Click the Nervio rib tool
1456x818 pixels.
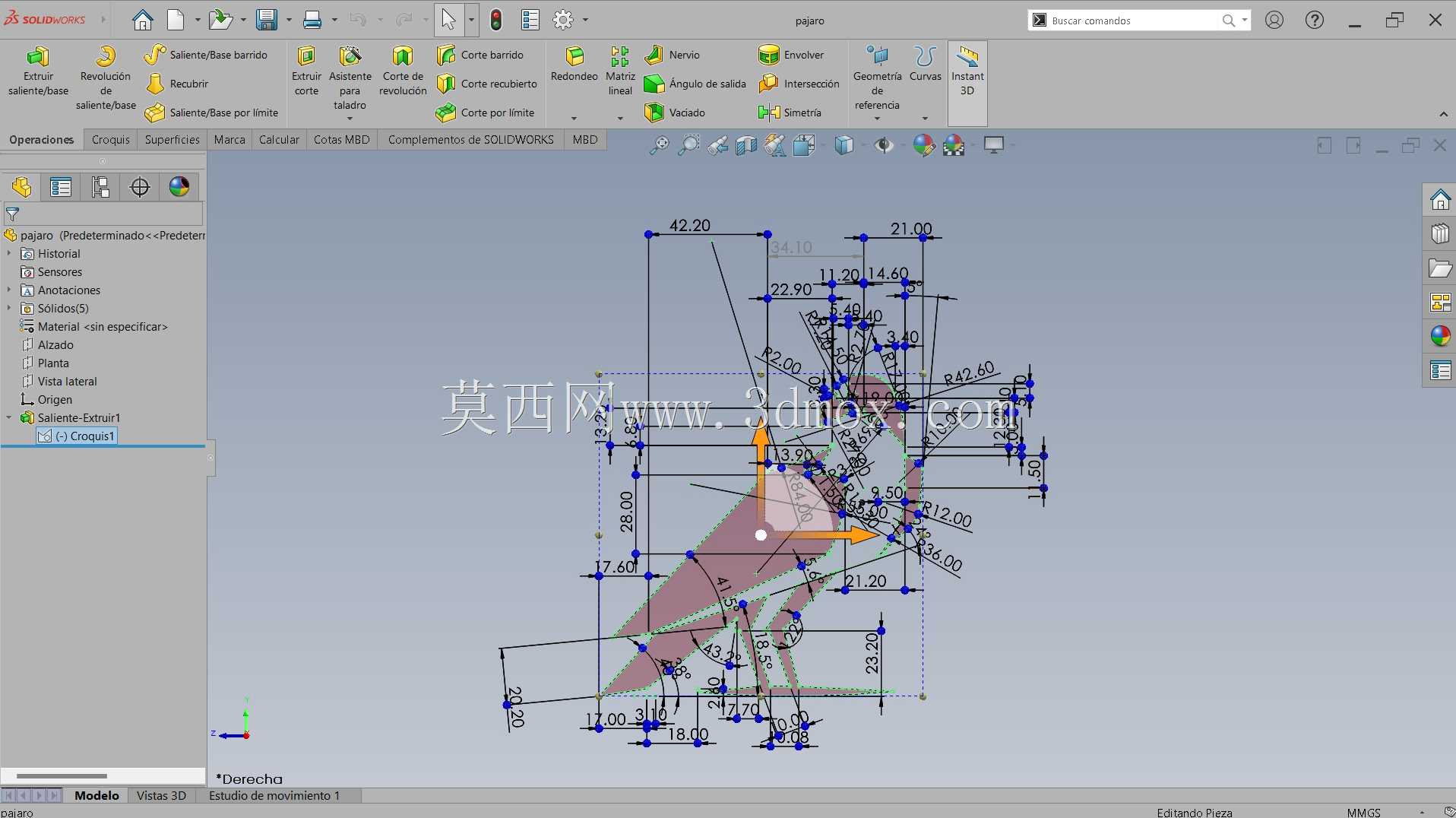click(x=673, y=55)
